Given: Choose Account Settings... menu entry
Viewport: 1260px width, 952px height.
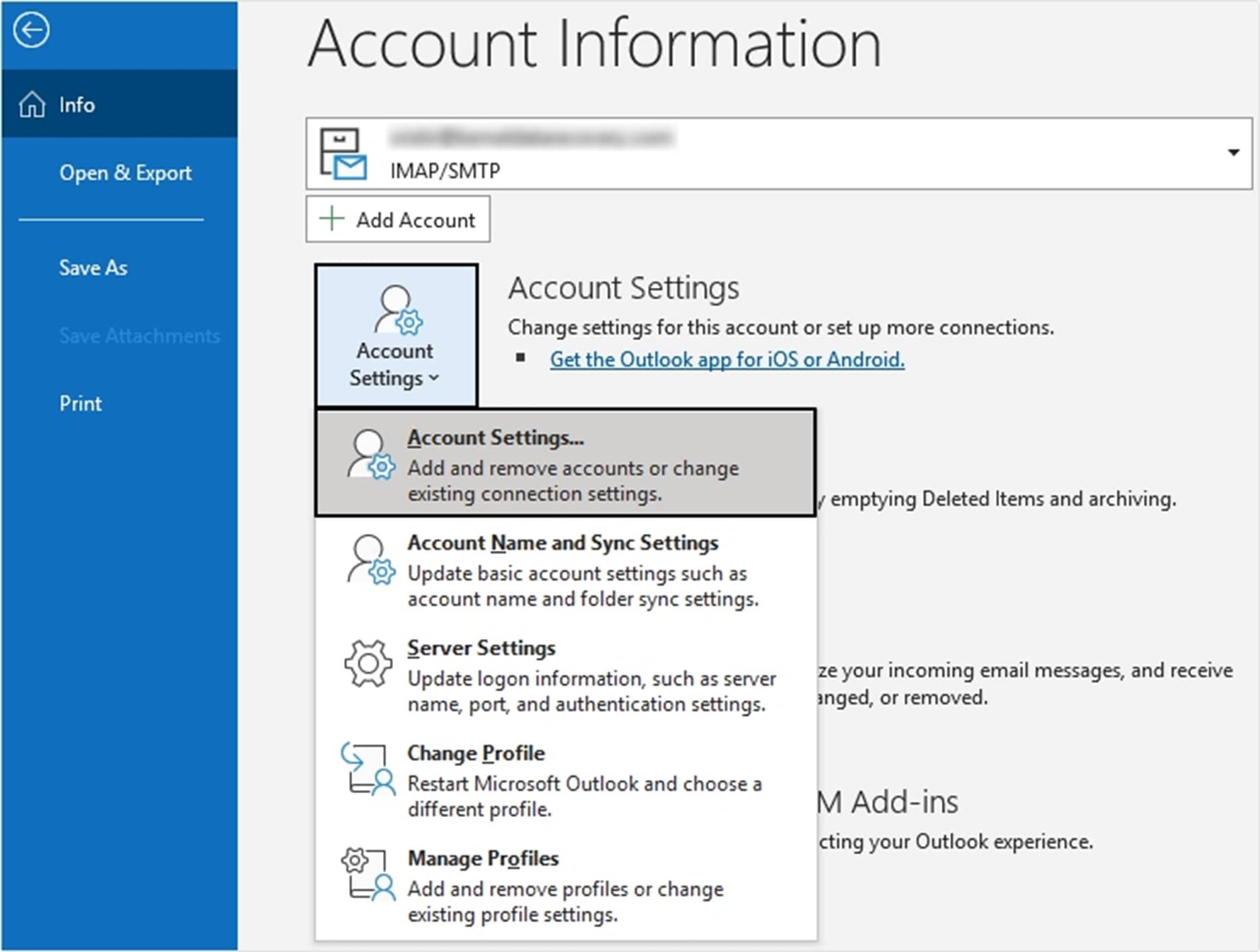Looking at the screenshot, I should (x=566, y=463).
